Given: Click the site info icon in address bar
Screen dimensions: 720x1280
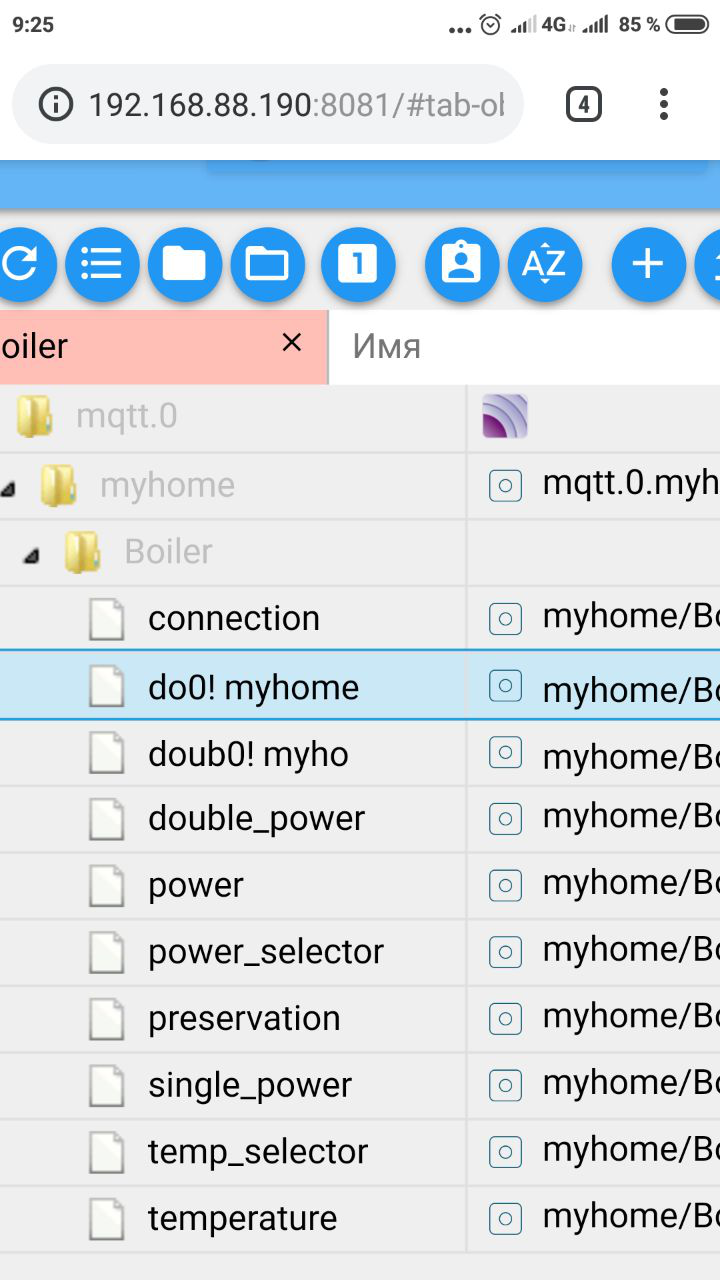Looking at the screenshot, I should click(55, 103).
